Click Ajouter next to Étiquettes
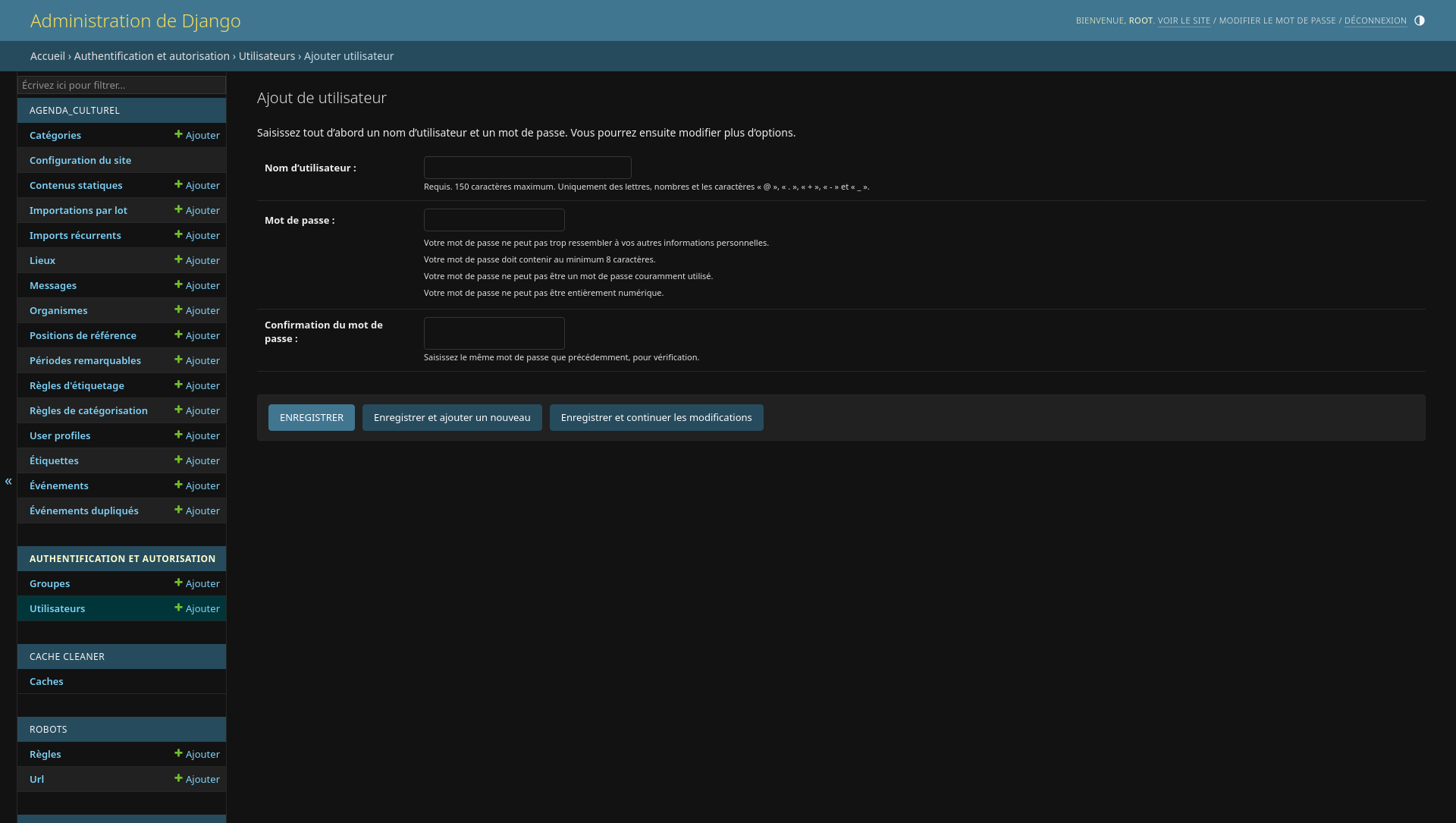 tap(197, 460)
